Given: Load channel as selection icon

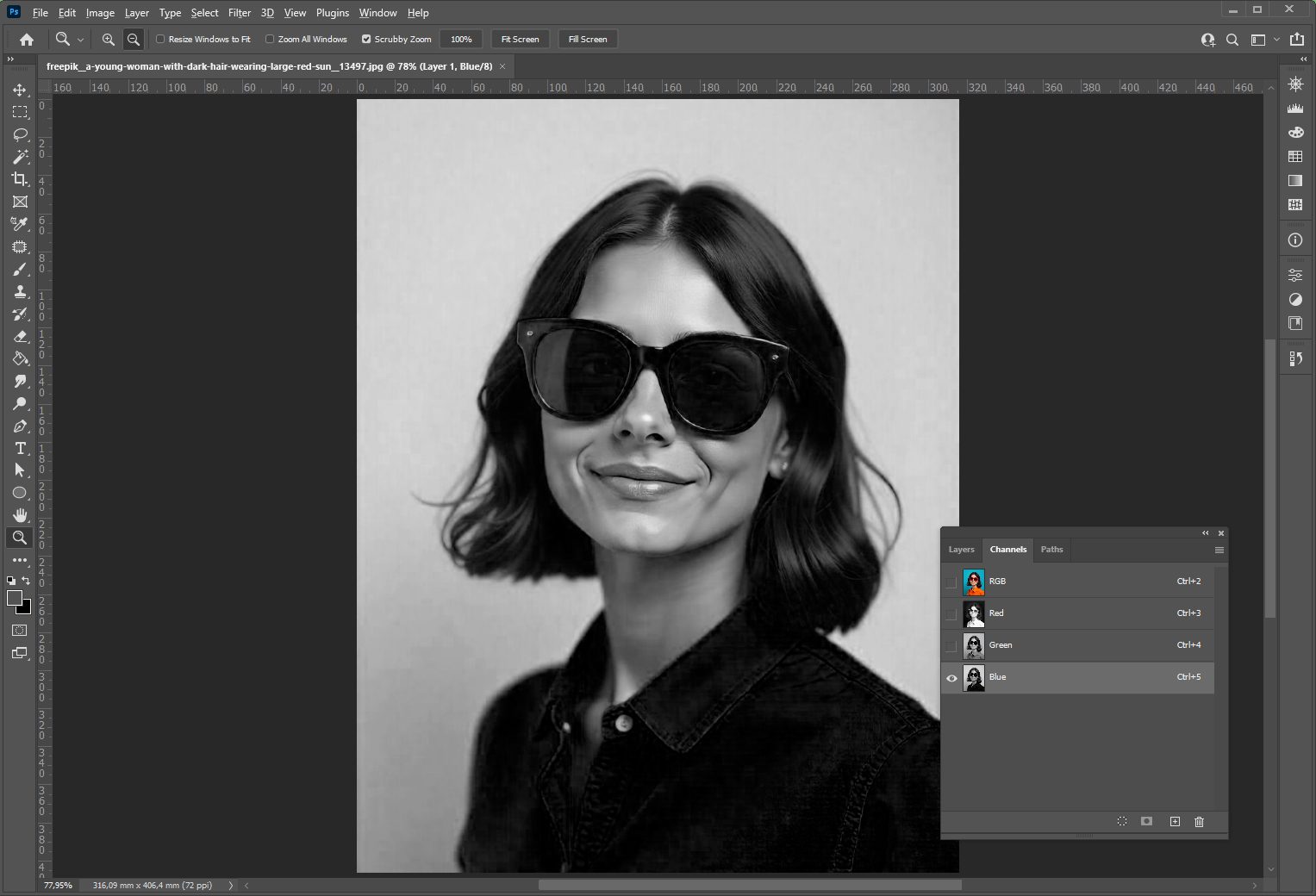Looking at the screenshot, I should click(1122, 821).
